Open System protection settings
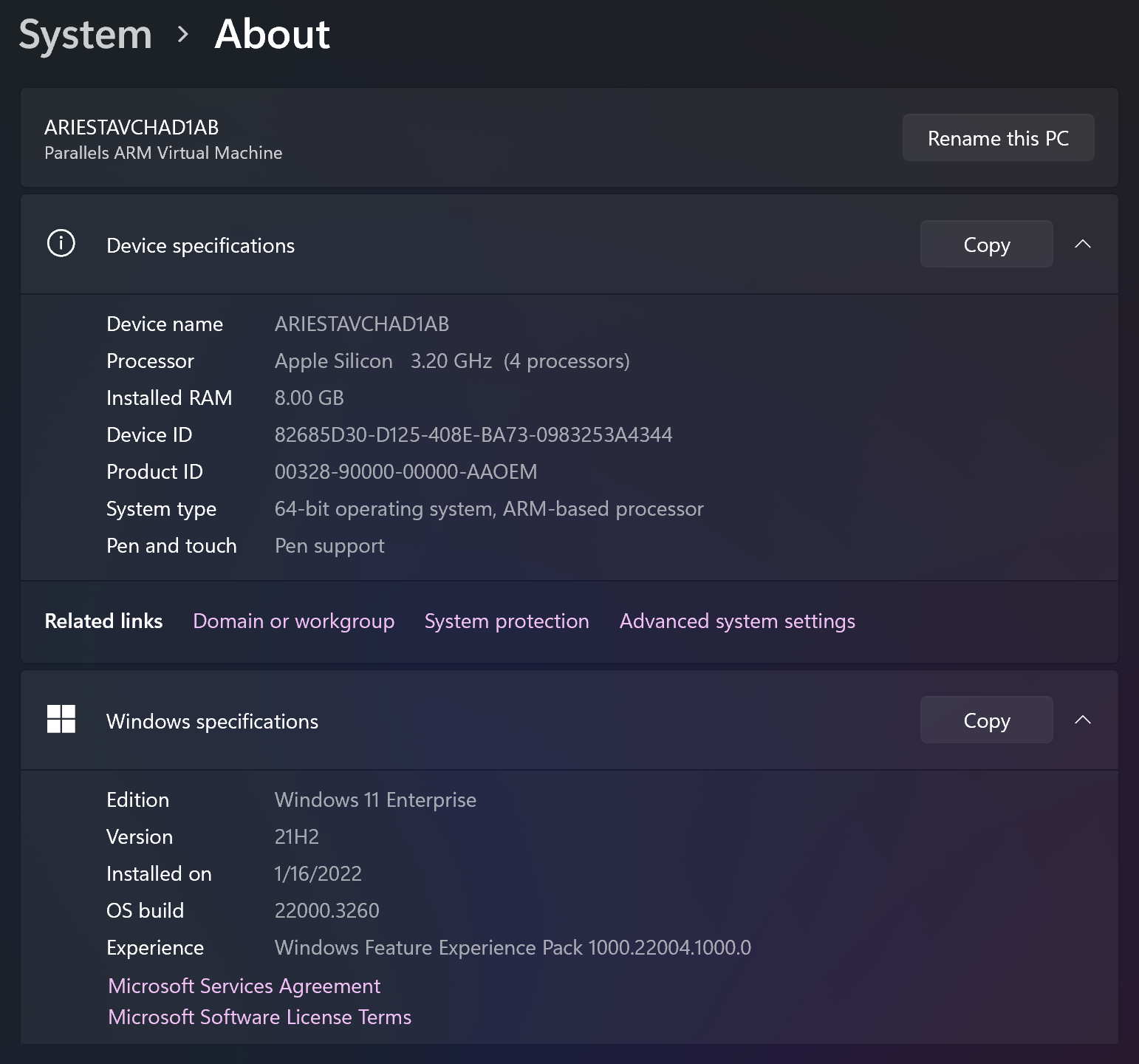Screen dimensions: 1139x1064 click(x=507, y=621)
